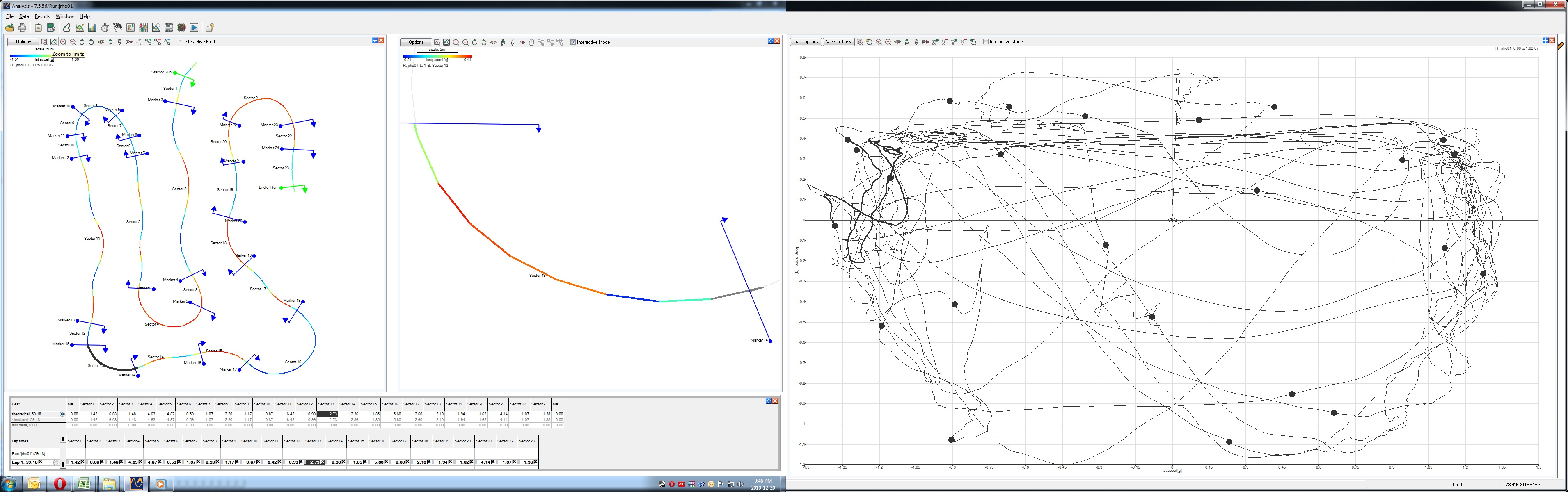
Task: Click the stopwatch icon in main toolbar
Action: pos(105,28)
